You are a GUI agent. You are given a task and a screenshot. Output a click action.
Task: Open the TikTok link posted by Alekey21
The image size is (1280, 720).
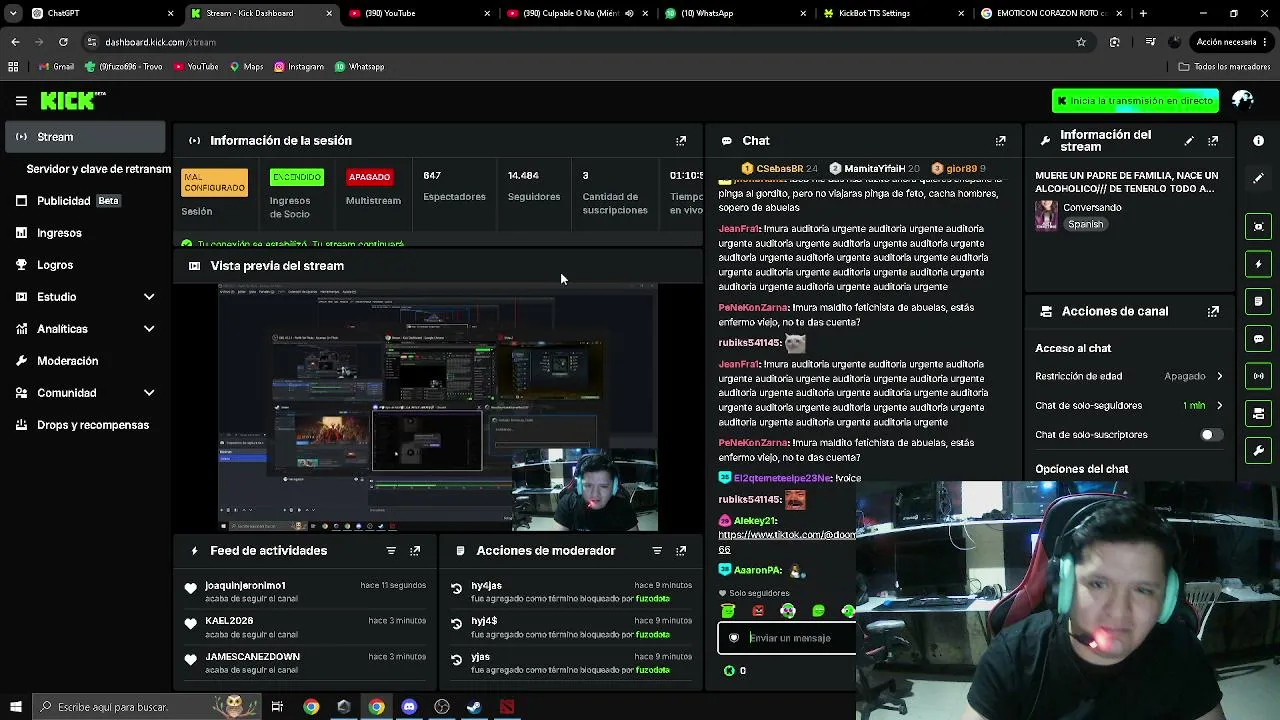tap(787, 542)
